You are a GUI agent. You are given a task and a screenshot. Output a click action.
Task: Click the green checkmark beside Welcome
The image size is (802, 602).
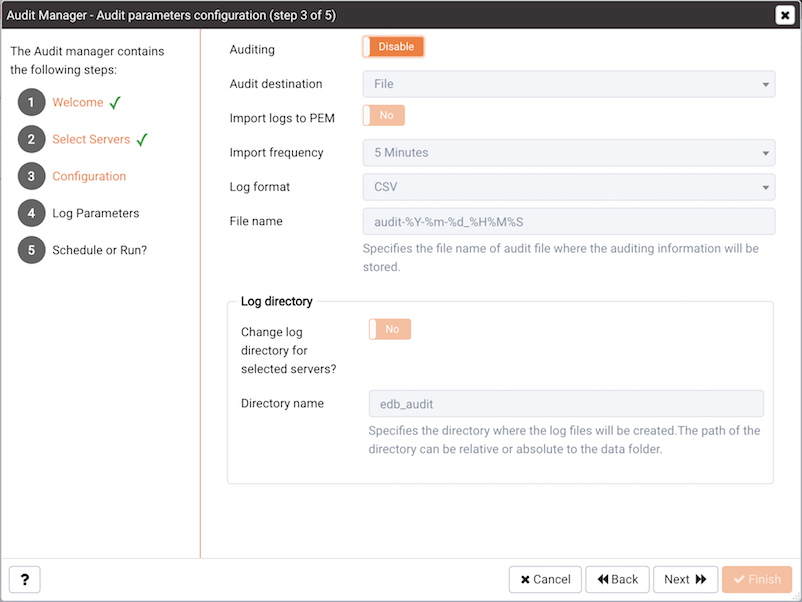click(115, 103)
